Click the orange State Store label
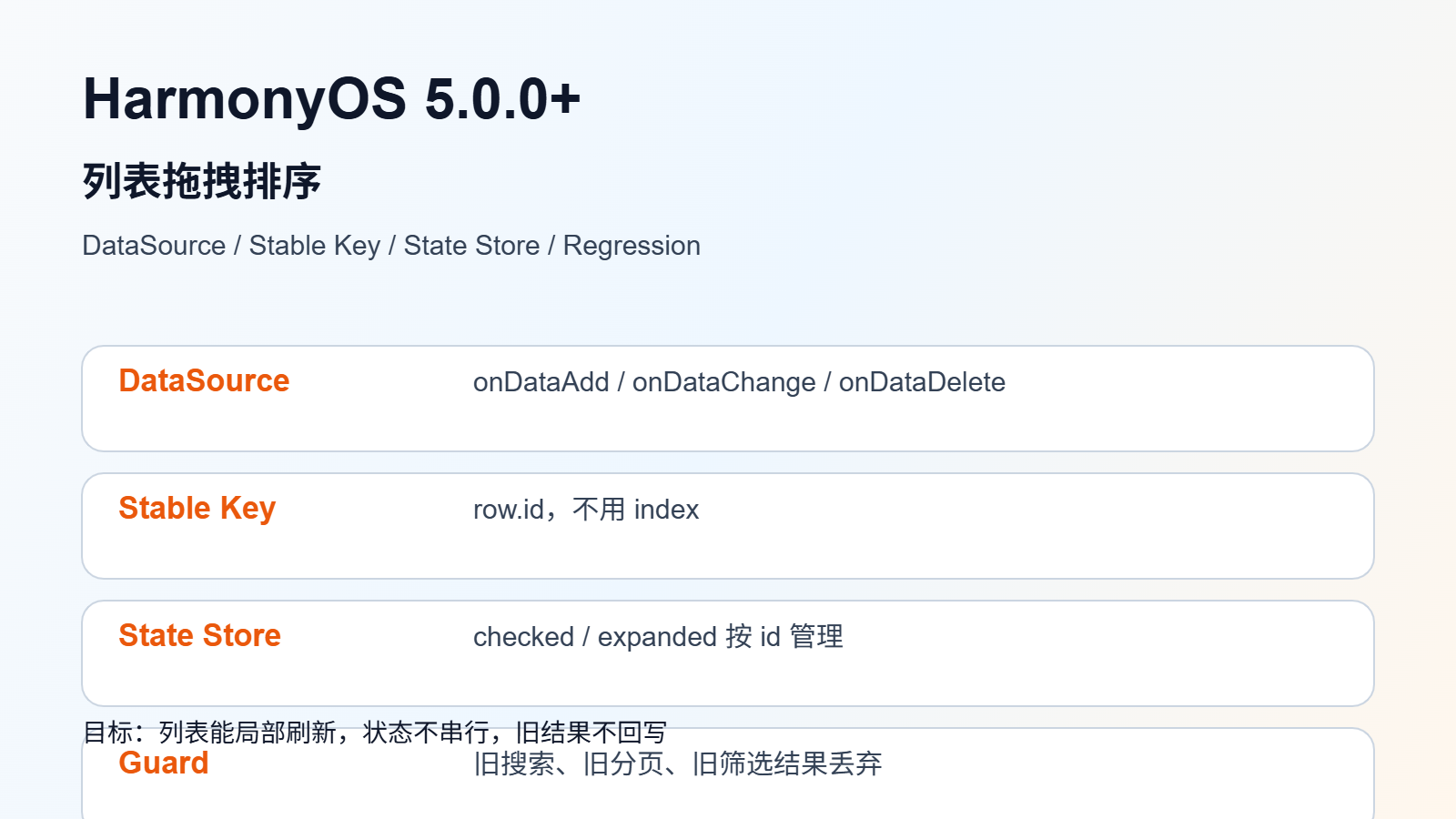 pos(200,635)
